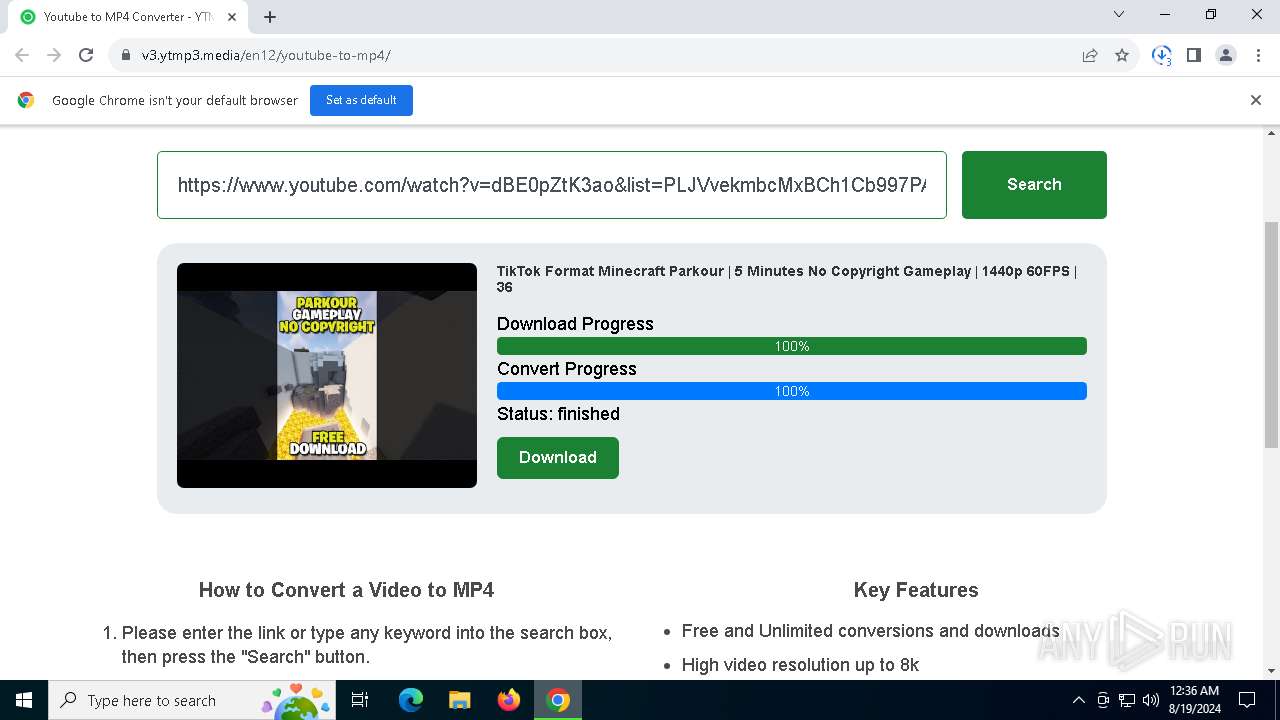Click the 'Status: finished' text
1280x720 pixels.
tap(558, 414)
